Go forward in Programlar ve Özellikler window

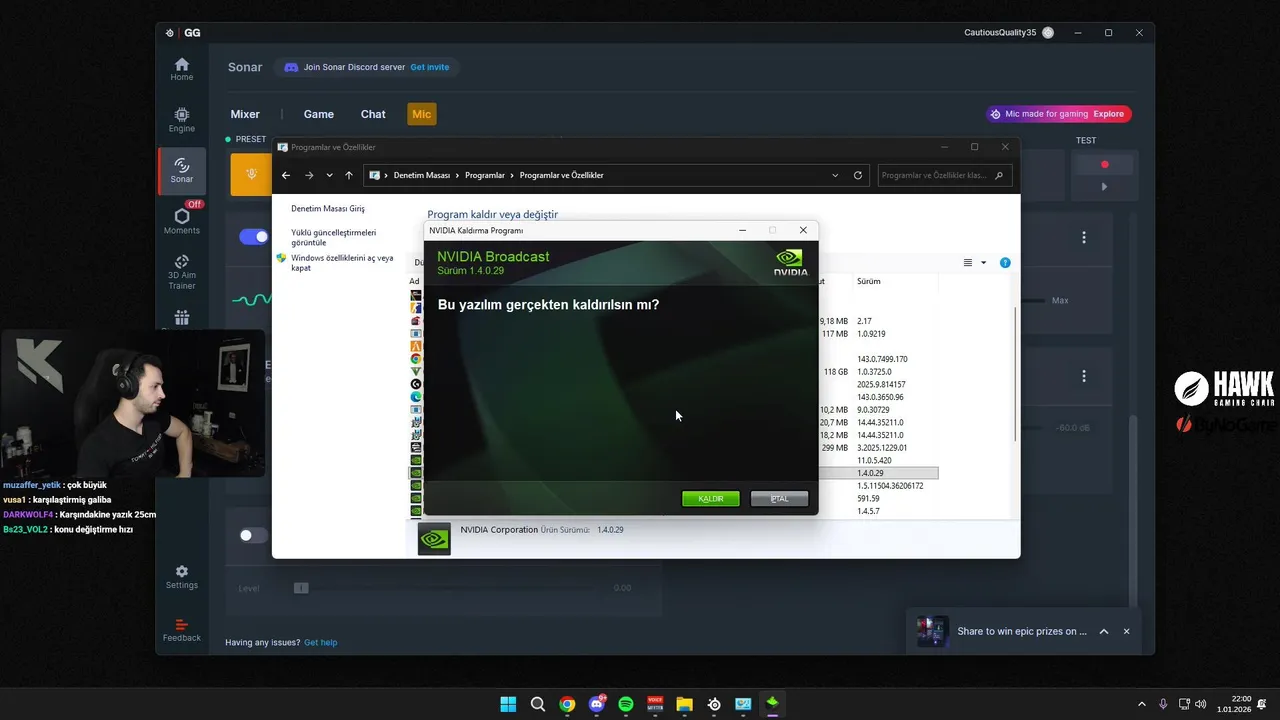pyautogui.click(x=309, y=175)
